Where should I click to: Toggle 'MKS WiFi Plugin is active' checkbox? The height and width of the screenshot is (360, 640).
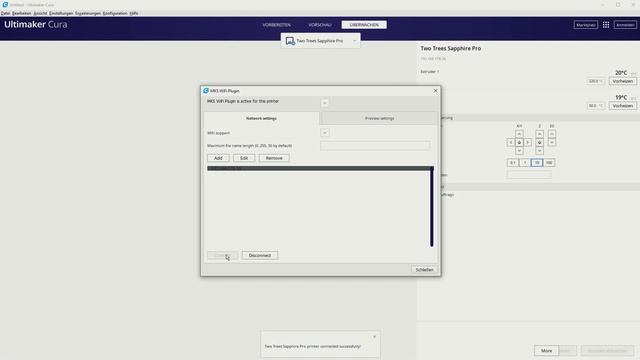pos(324,103)
